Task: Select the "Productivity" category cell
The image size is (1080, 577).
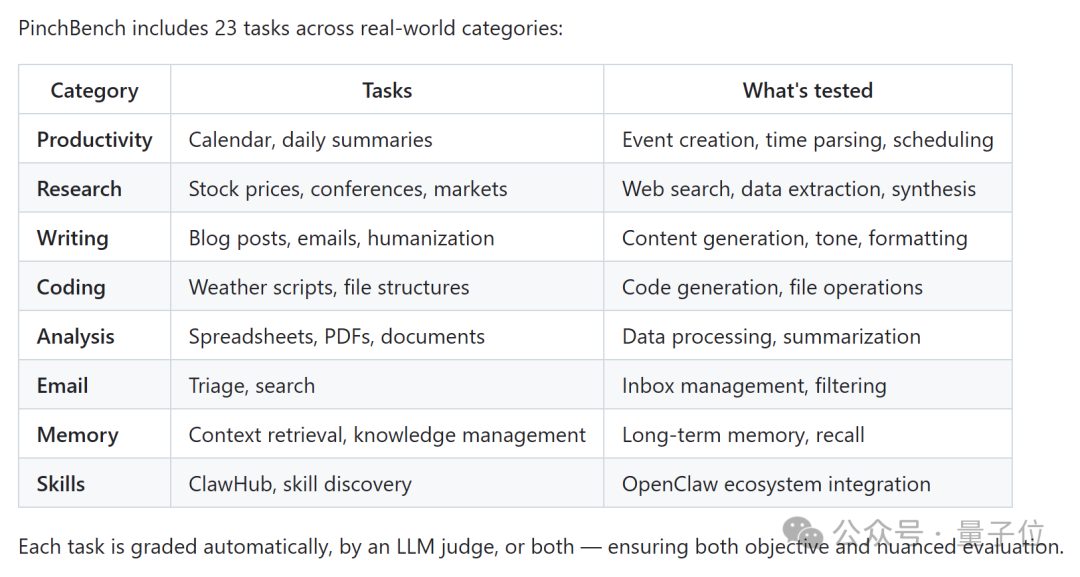Action: pyautogui.click(x=94, y=140)
